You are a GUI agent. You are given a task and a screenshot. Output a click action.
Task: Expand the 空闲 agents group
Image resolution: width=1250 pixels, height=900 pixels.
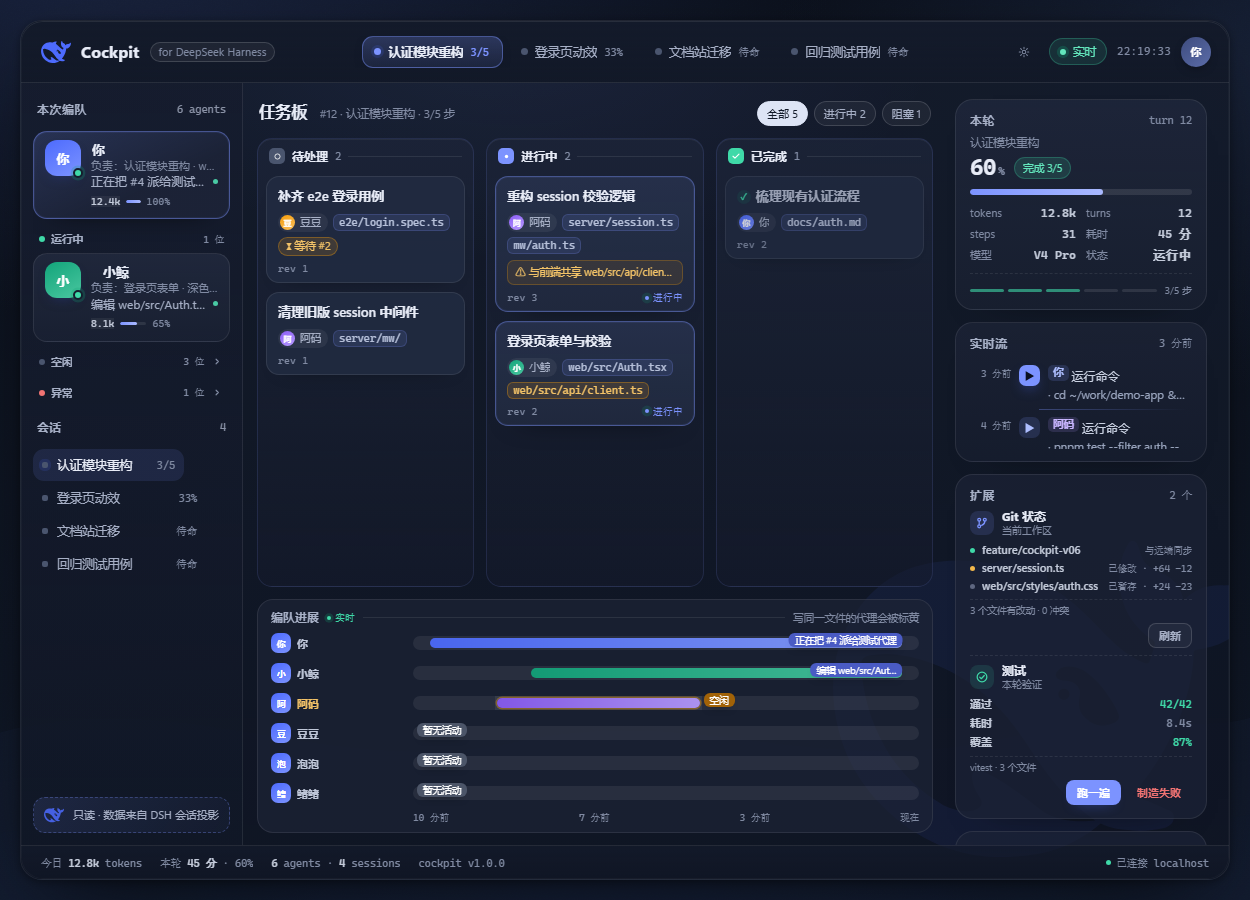tap(130, 362)
